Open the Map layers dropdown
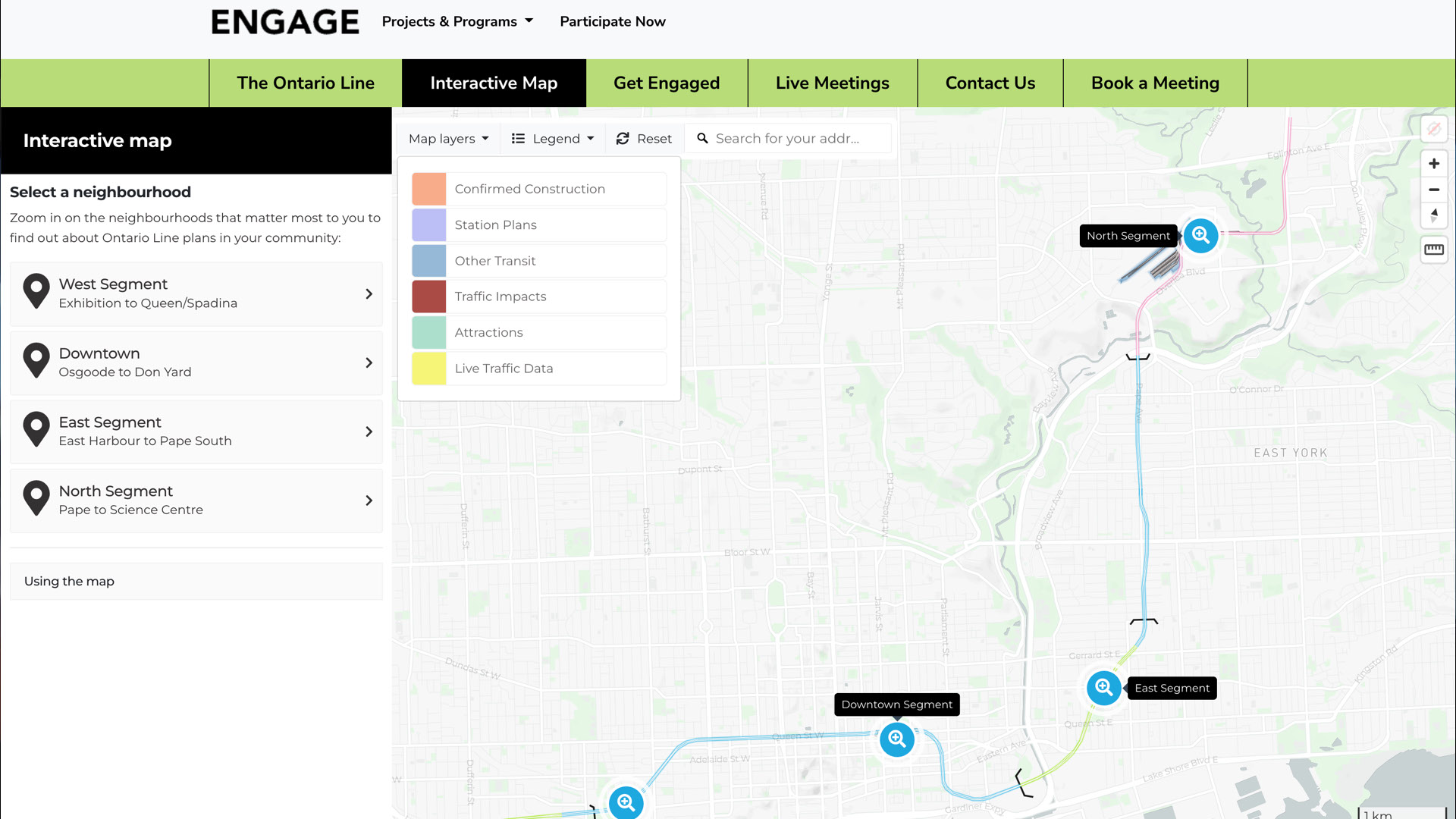 tap(448, 139)
